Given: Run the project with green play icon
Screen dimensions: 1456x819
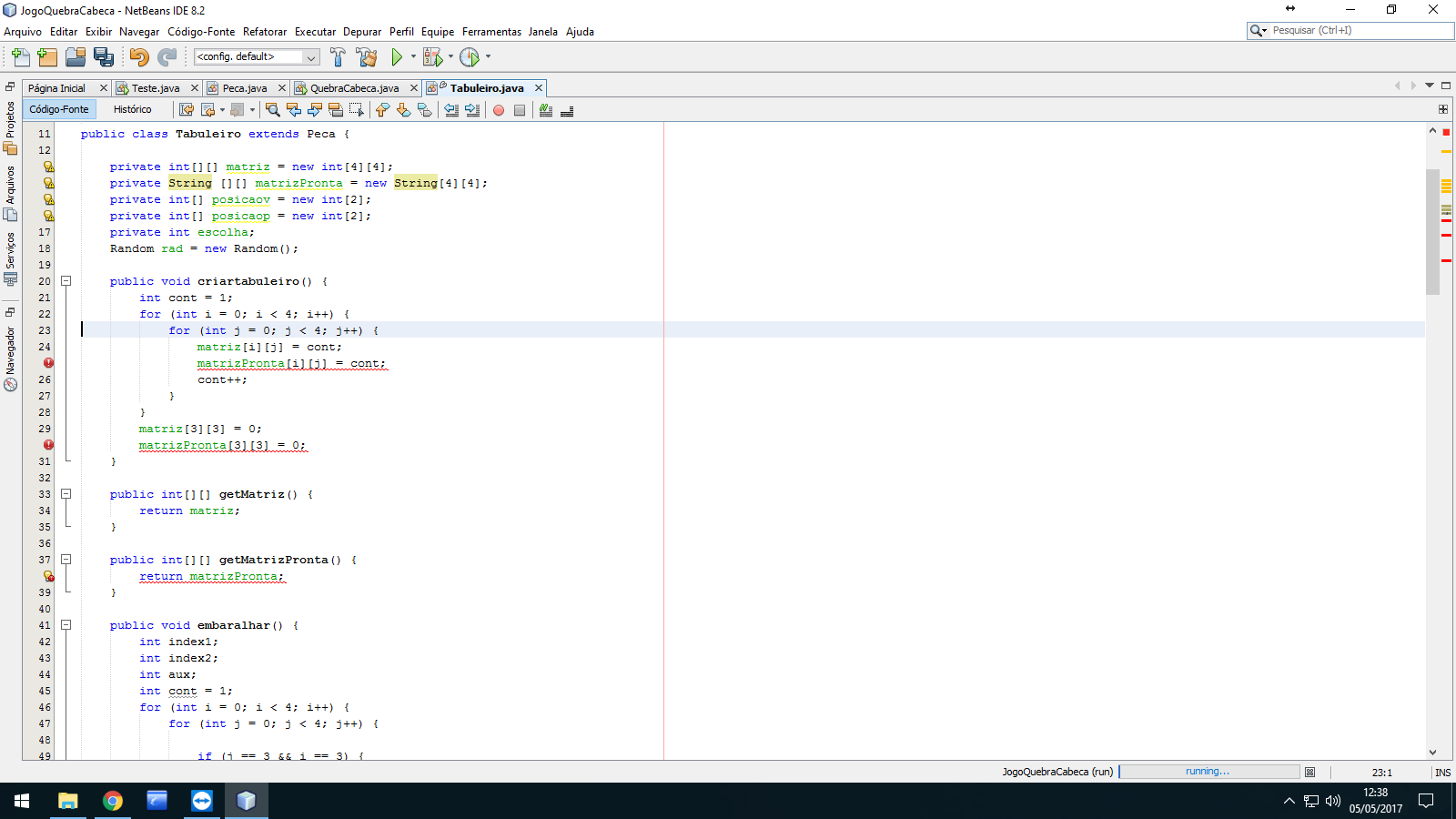Looking at the screenshot, I should (x=397, y=57).
